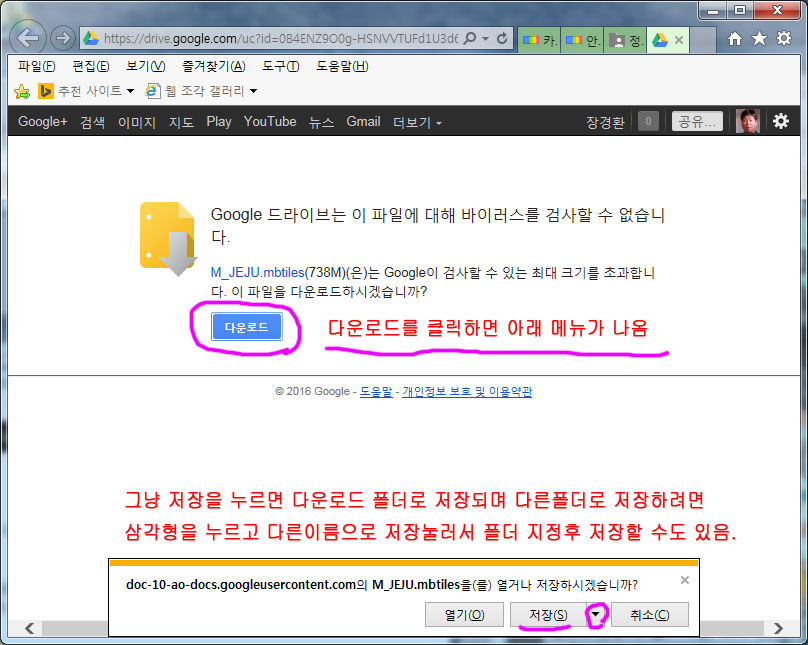The image size is (808, 645).
Task: Open the M_JEJU.mbtiles file link
Action: (257, 273)
